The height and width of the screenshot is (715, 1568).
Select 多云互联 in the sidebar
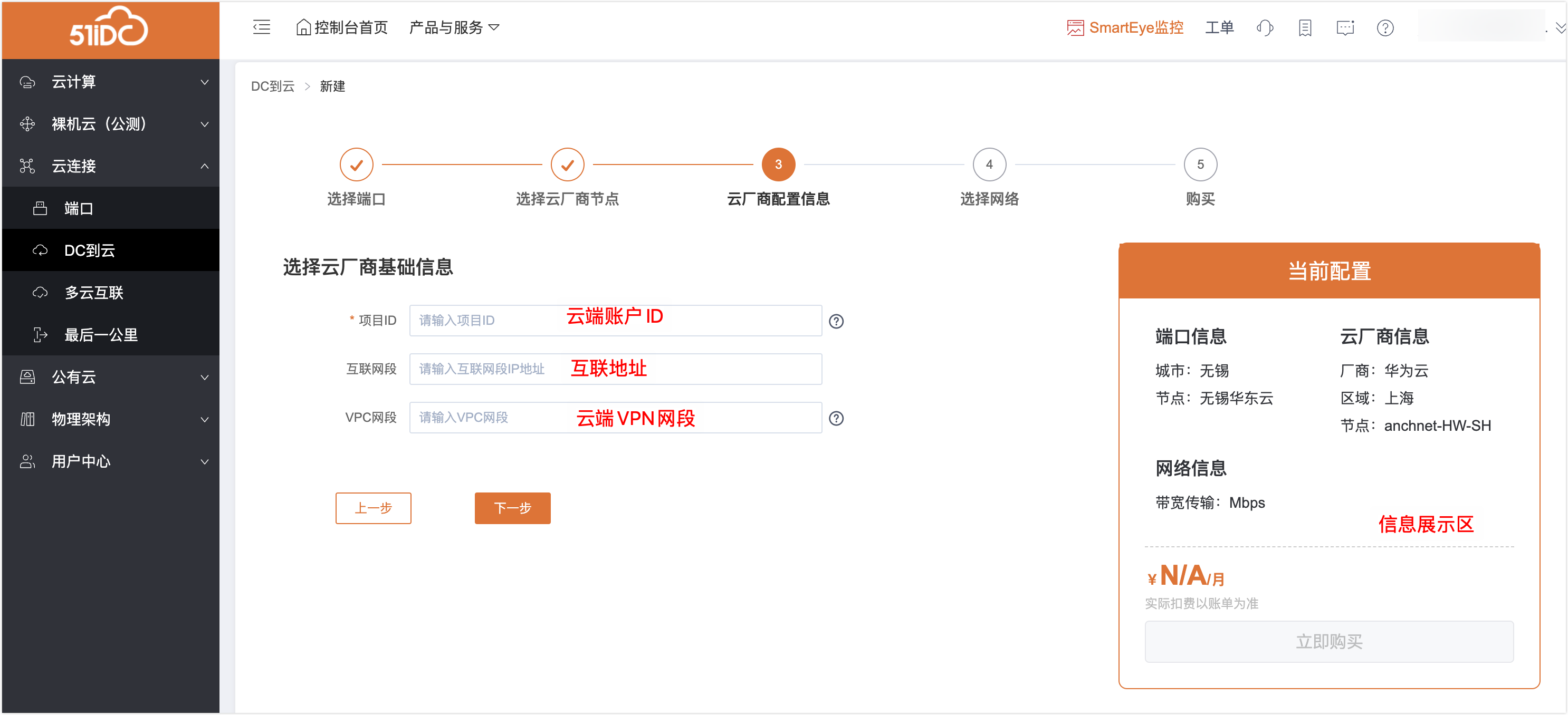coord(94,293)
